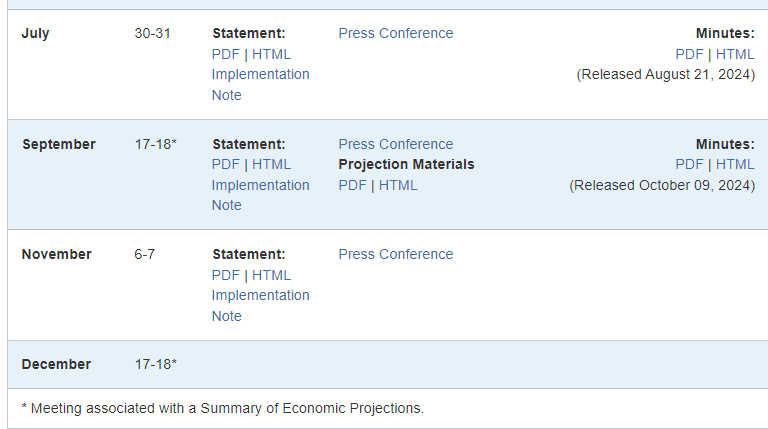The width and height of the screenshot is (768, 429).
Task: Open the November statement PDF link
Action: [226, 275]
